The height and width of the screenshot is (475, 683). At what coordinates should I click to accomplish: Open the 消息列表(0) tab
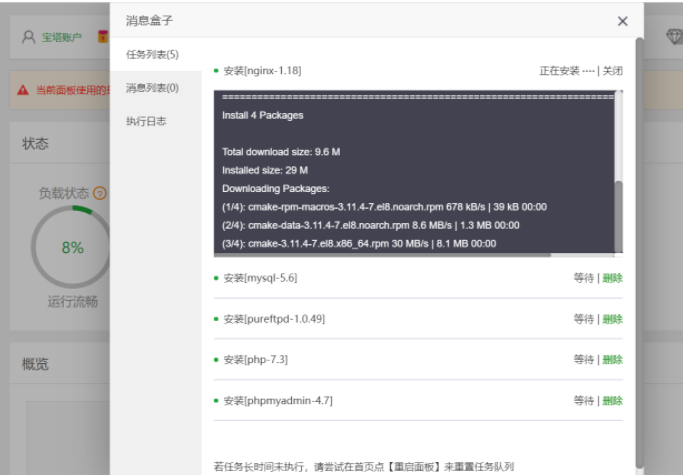(152, 88)
